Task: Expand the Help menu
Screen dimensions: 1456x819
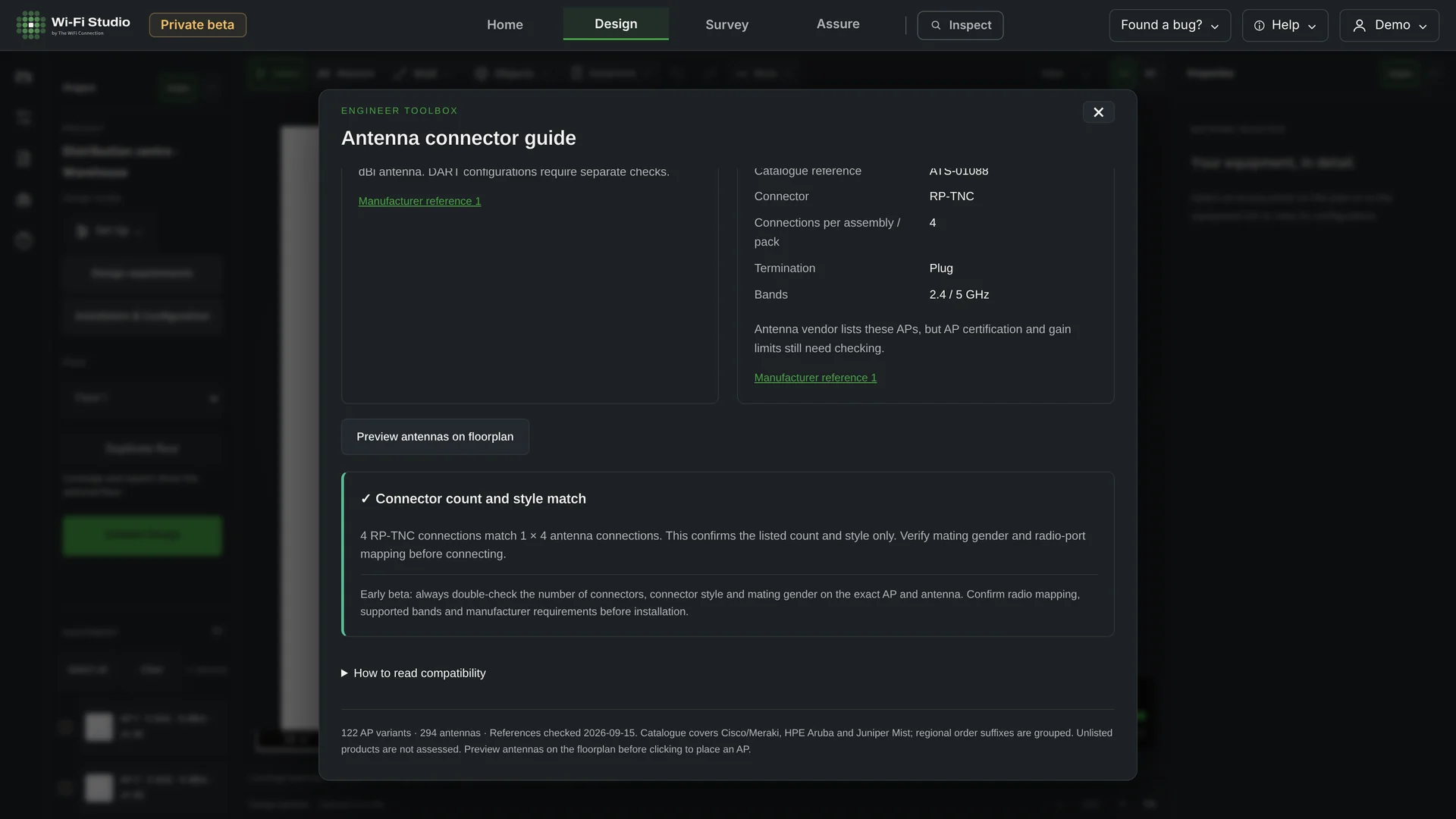Action: coord(1285,25)
